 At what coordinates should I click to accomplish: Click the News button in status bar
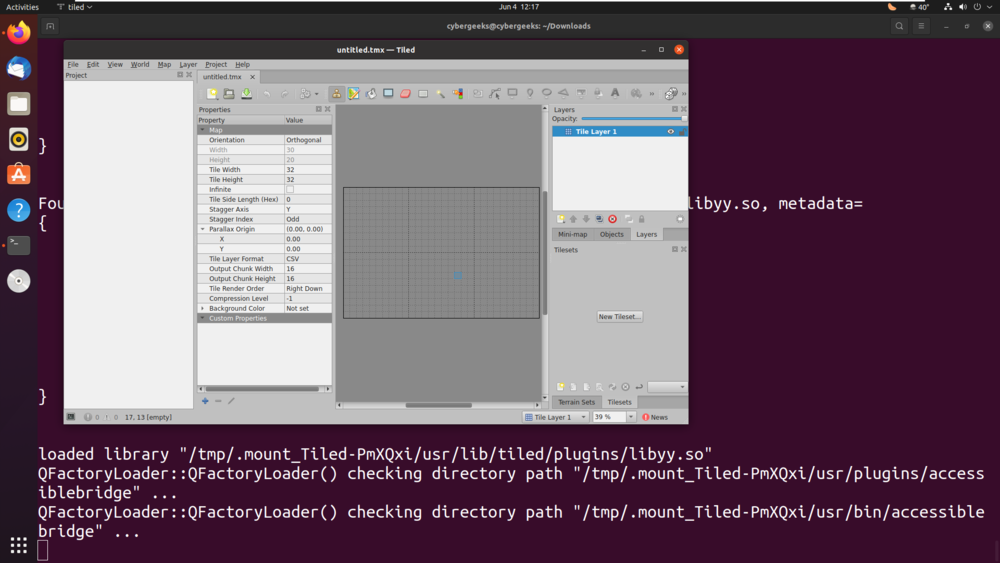click(x=655, y=417)
